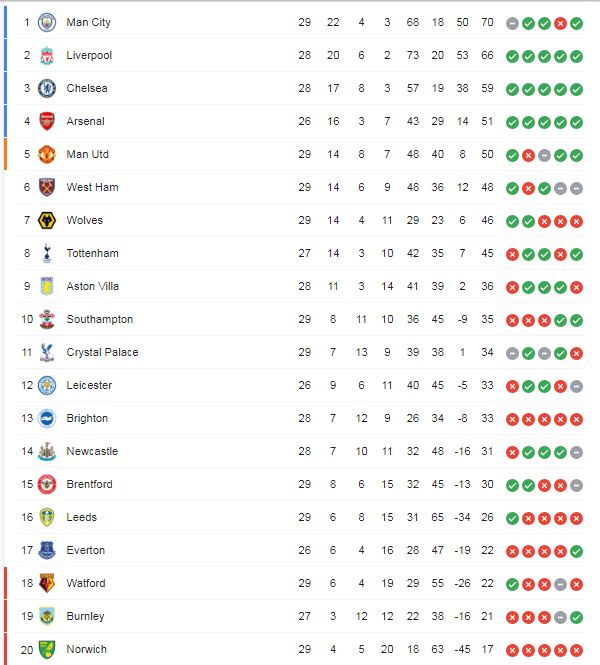Select the Tottenham cockerel crest
The image size is (600, 665).
(46, 253)
